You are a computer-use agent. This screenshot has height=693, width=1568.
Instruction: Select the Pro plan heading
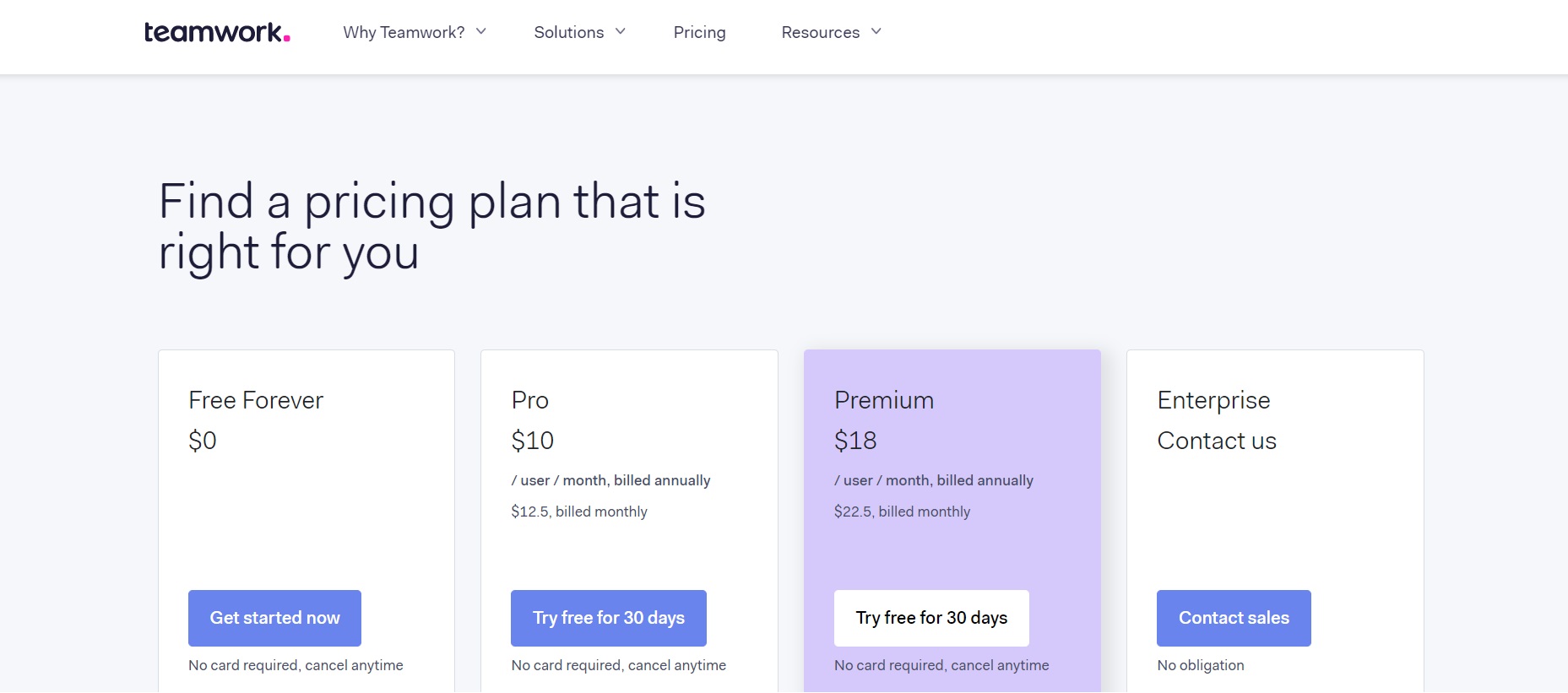click(x=530, y=400)
